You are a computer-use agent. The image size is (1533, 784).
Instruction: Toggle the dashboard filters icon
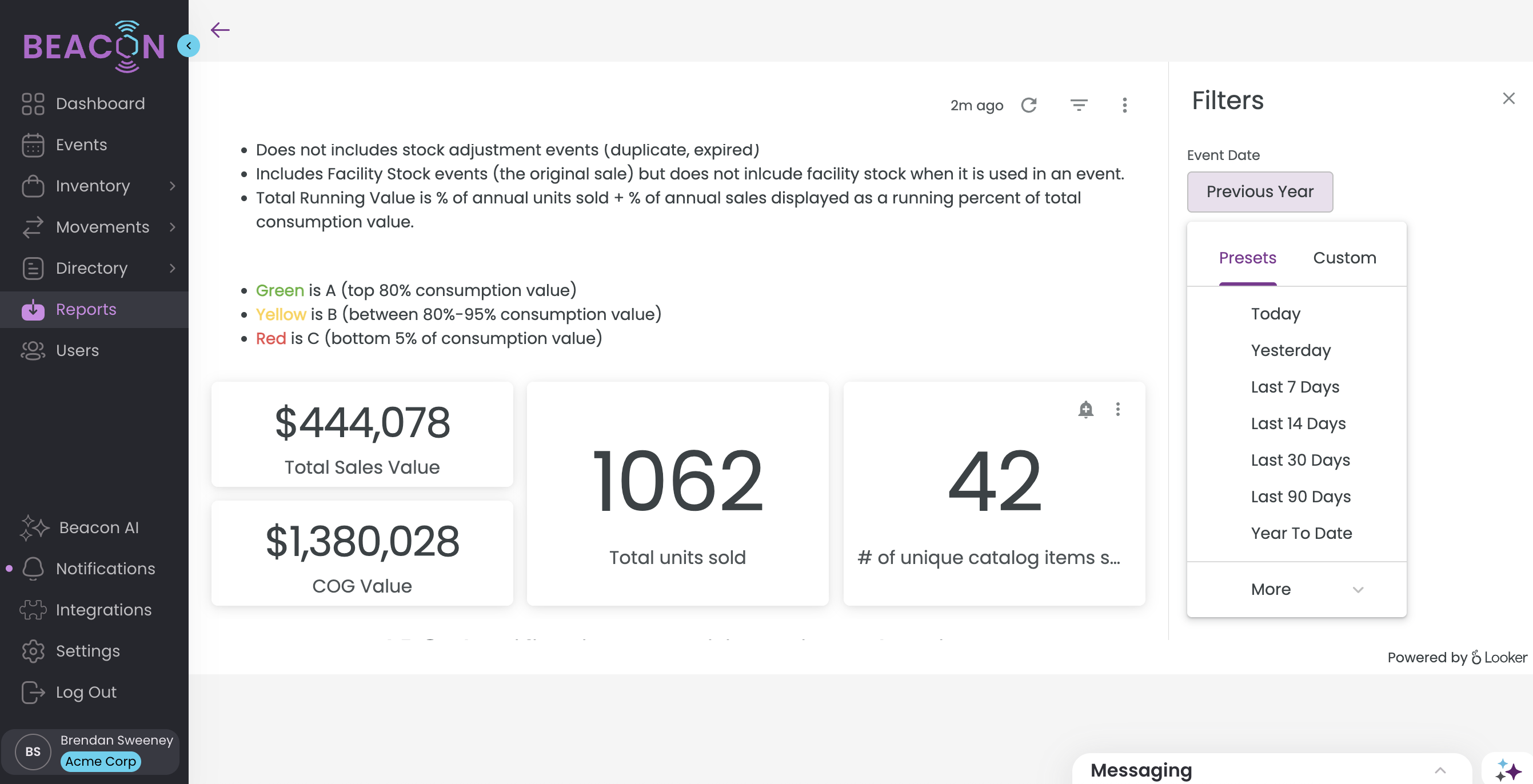coord(1079,105)
